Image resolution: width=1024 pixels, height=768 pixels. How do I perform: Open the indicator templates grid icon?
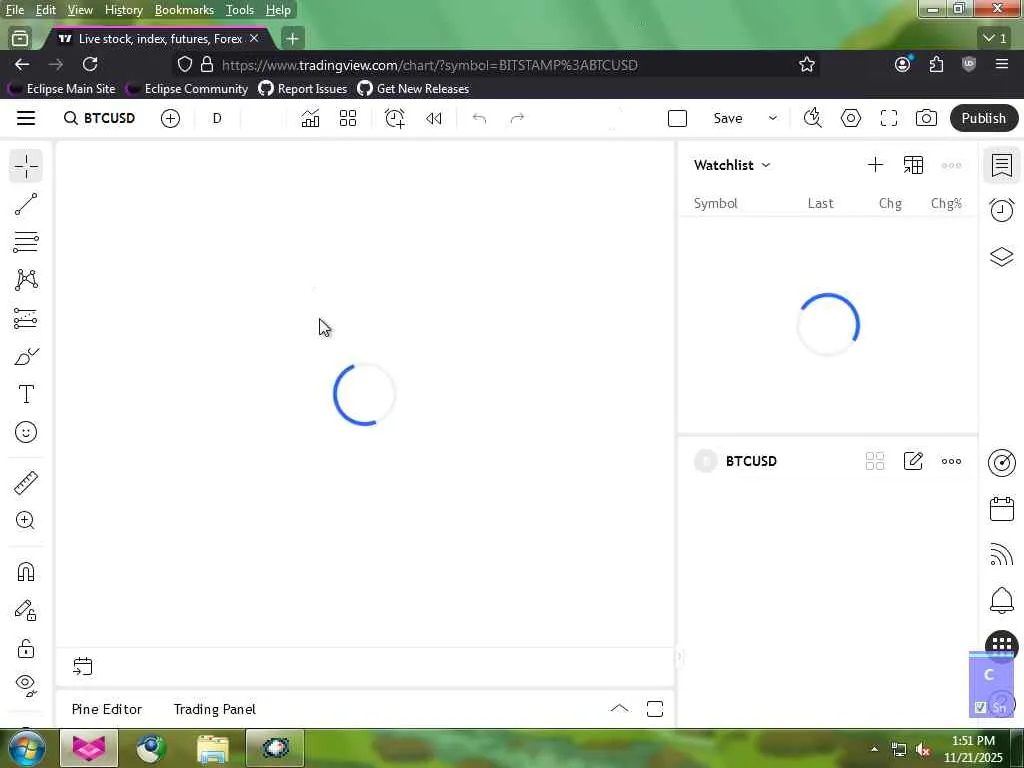(x=348, y=118)
